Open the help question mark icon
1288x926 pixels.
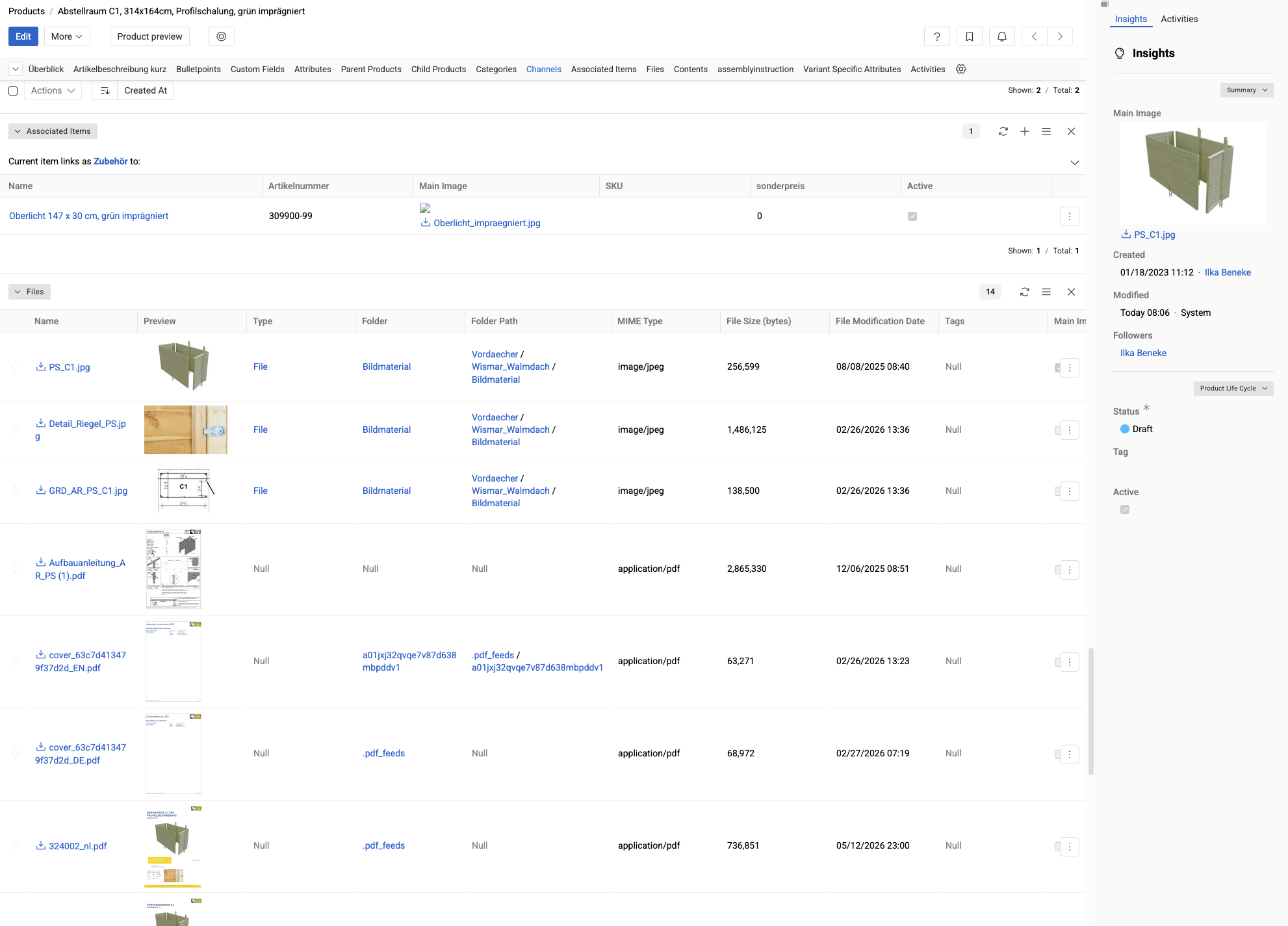936,36
